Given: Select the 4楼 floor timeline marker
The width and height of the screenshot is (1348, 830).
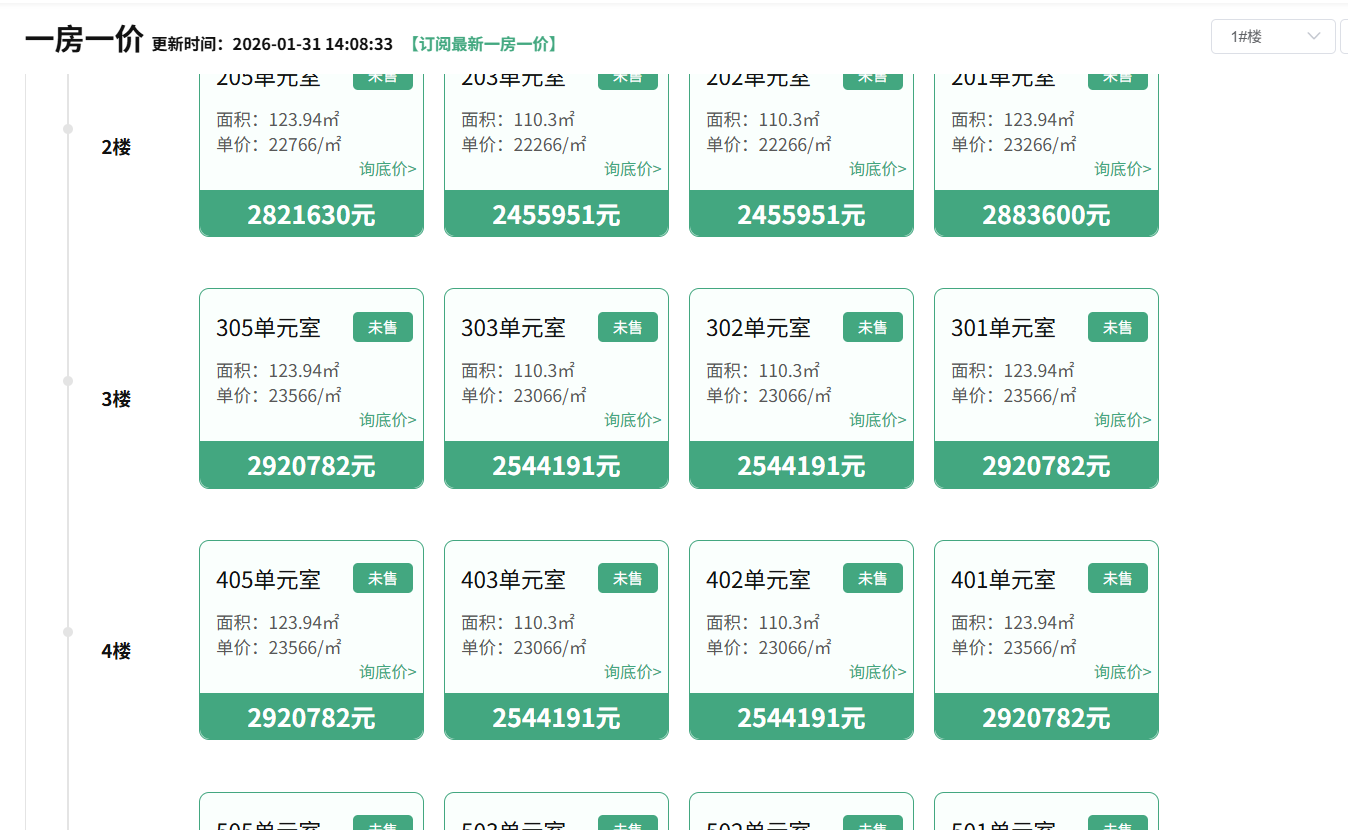Looking at the screenshot, I should (68, 632).
